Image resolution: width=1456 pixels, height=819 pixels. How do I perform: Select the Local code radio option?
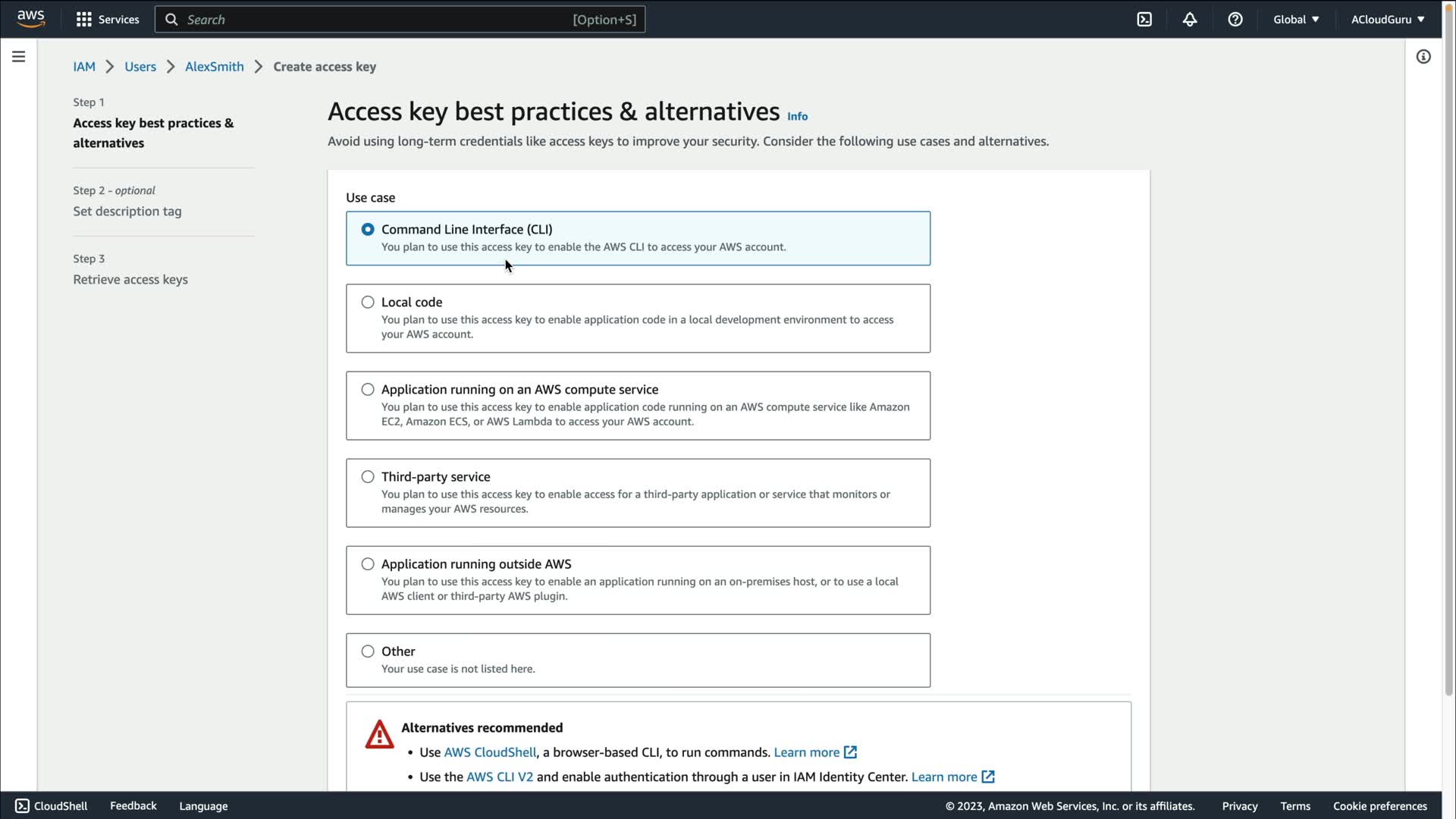[368, 302]
